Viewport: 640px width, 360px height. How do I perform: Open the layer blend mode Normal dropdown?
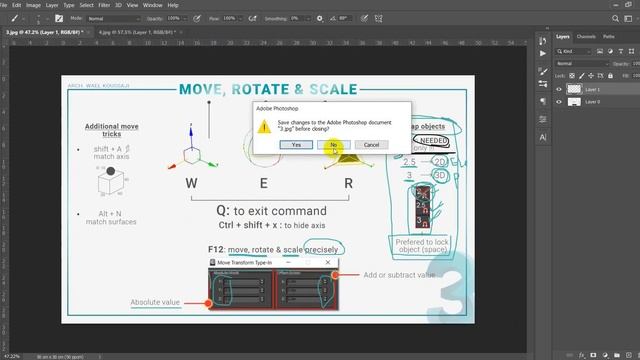(x=582, y=64)
